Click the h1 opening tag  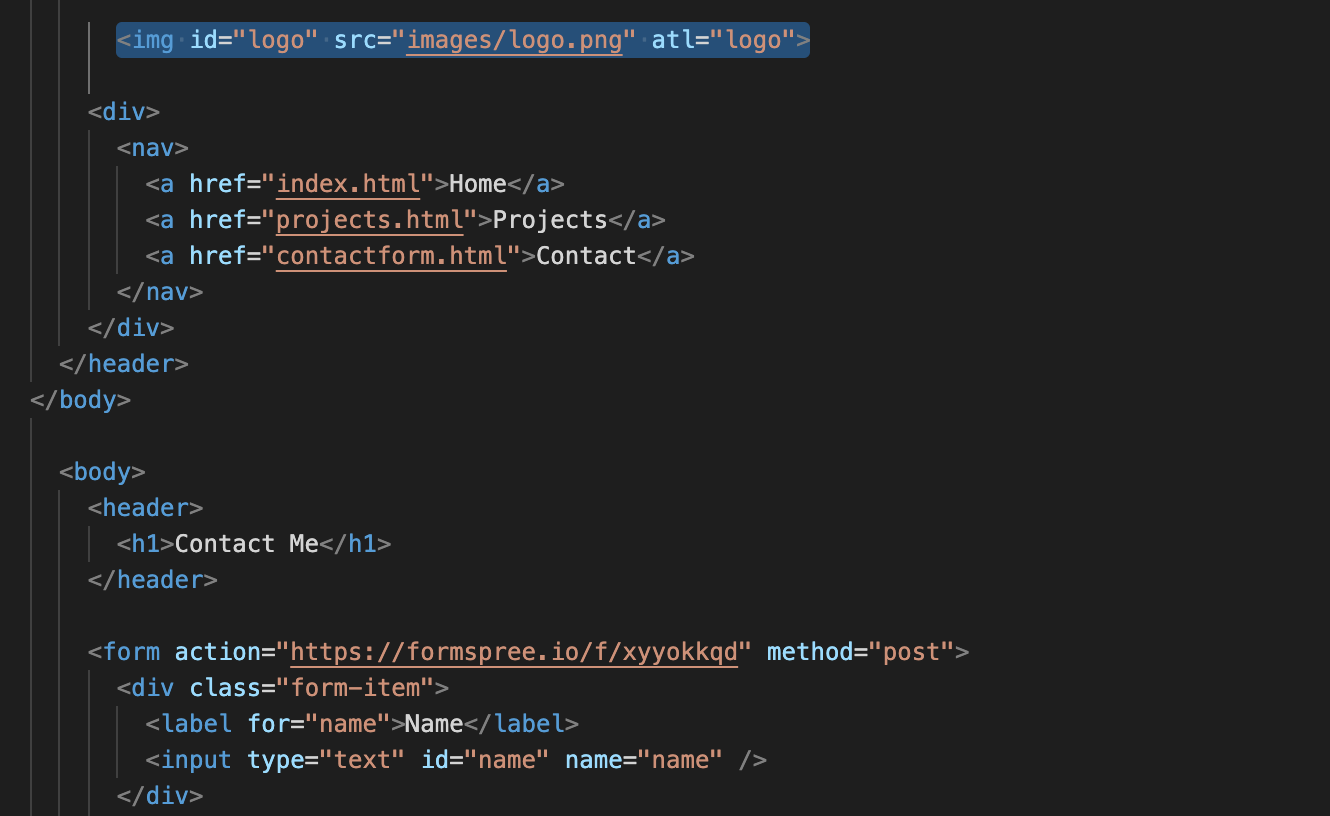point(146,544)
